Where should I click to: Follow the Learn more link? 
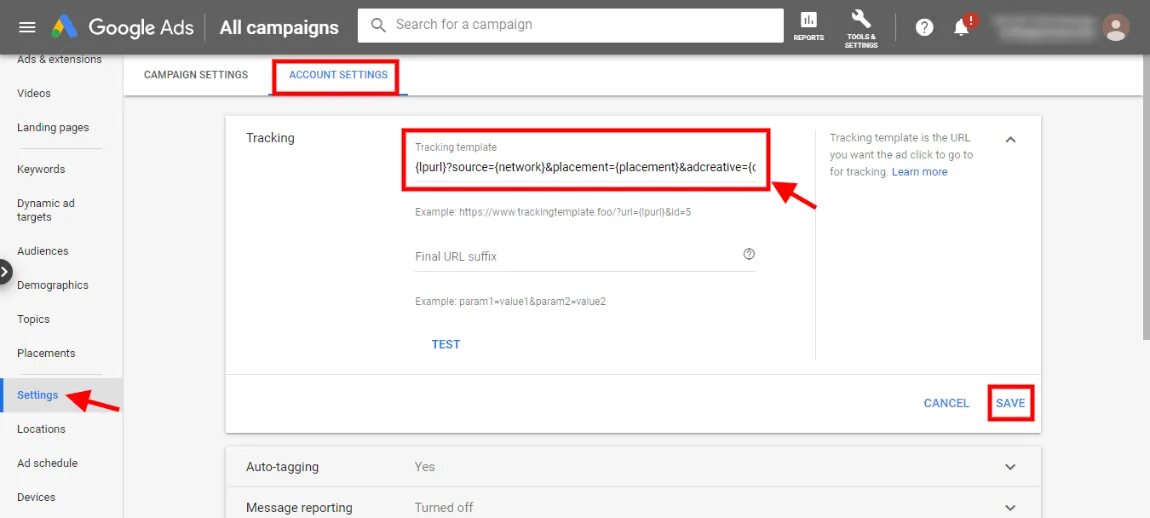tap(920, 172)
